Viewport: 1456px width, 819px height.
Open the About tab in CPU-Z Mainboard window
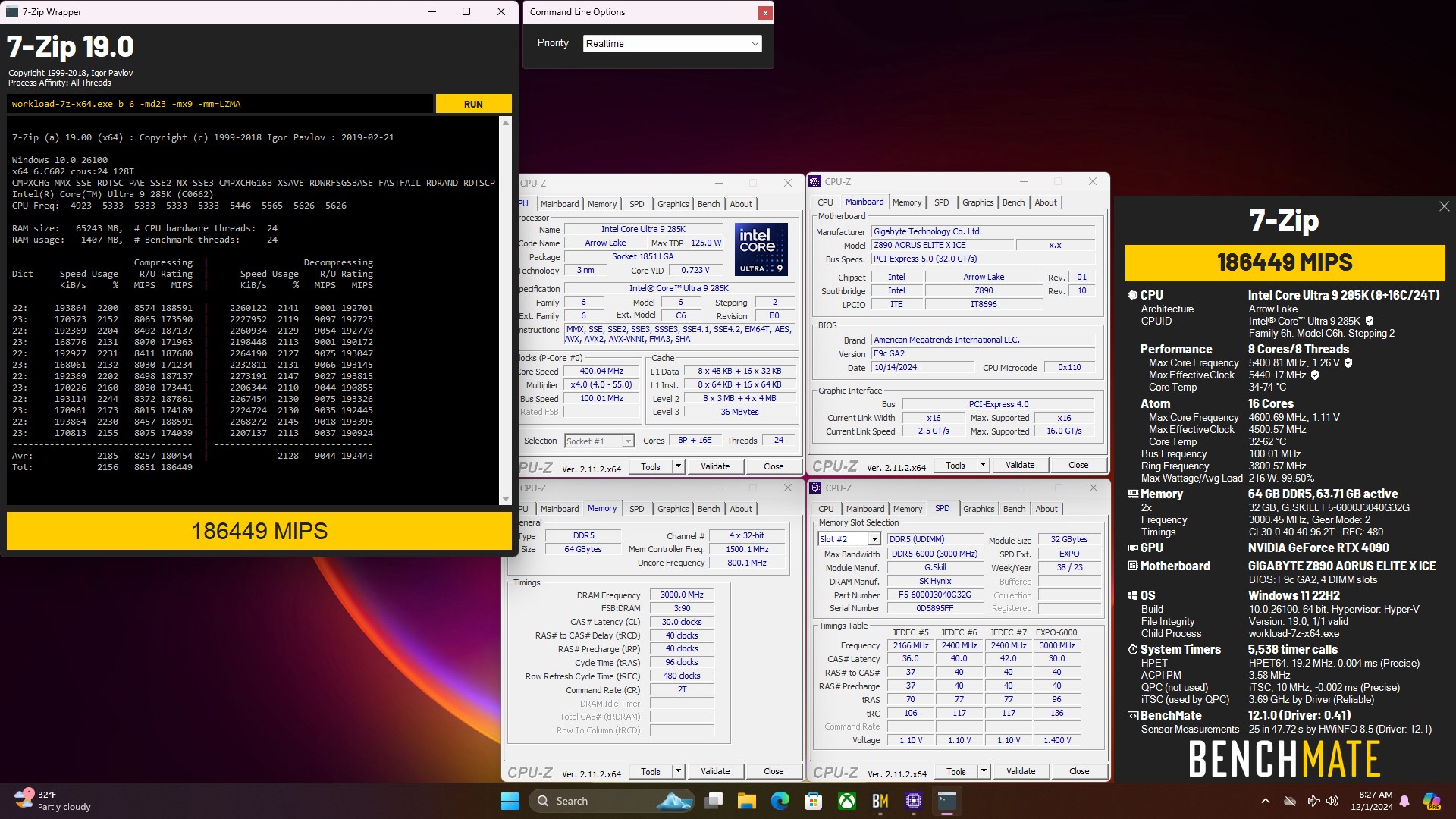click(1046, 202)
